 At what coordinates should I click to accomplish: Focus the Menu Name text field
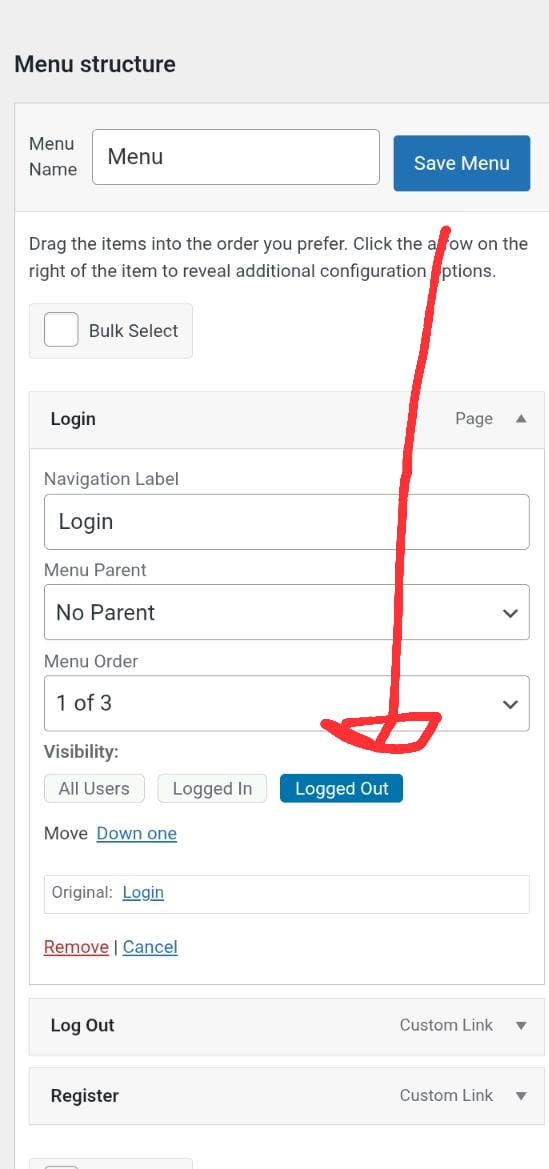236,157
